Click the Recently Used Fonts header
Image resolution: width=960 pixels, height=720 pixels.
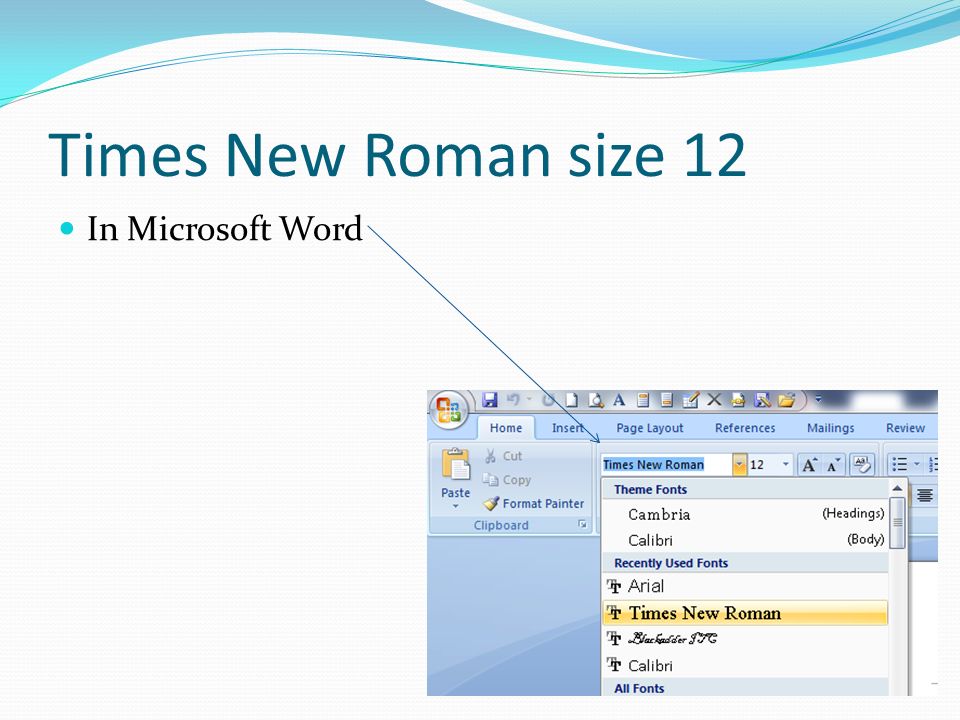coord(745,563)
